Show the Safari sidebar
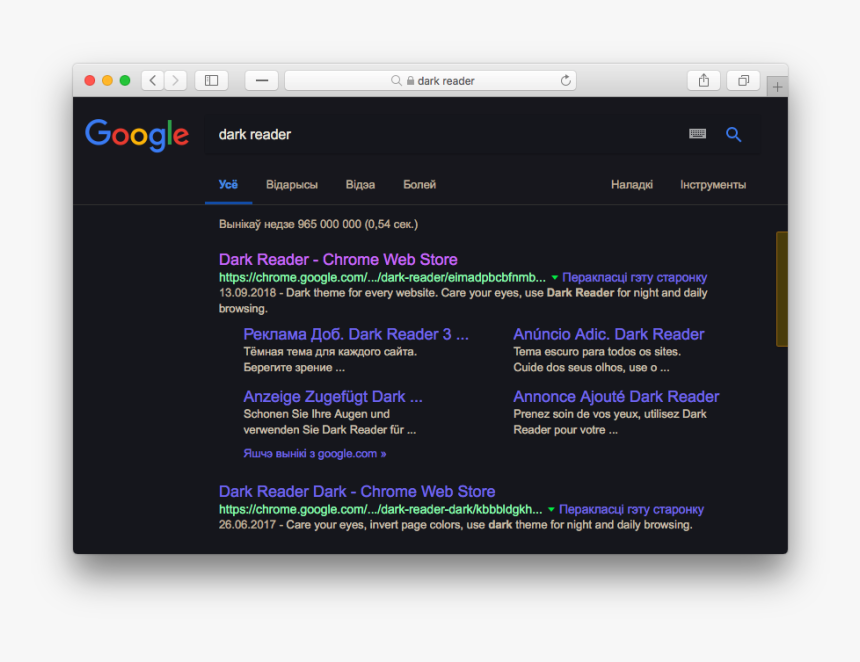This screenshot has width=860, height=662. (212, 81)
